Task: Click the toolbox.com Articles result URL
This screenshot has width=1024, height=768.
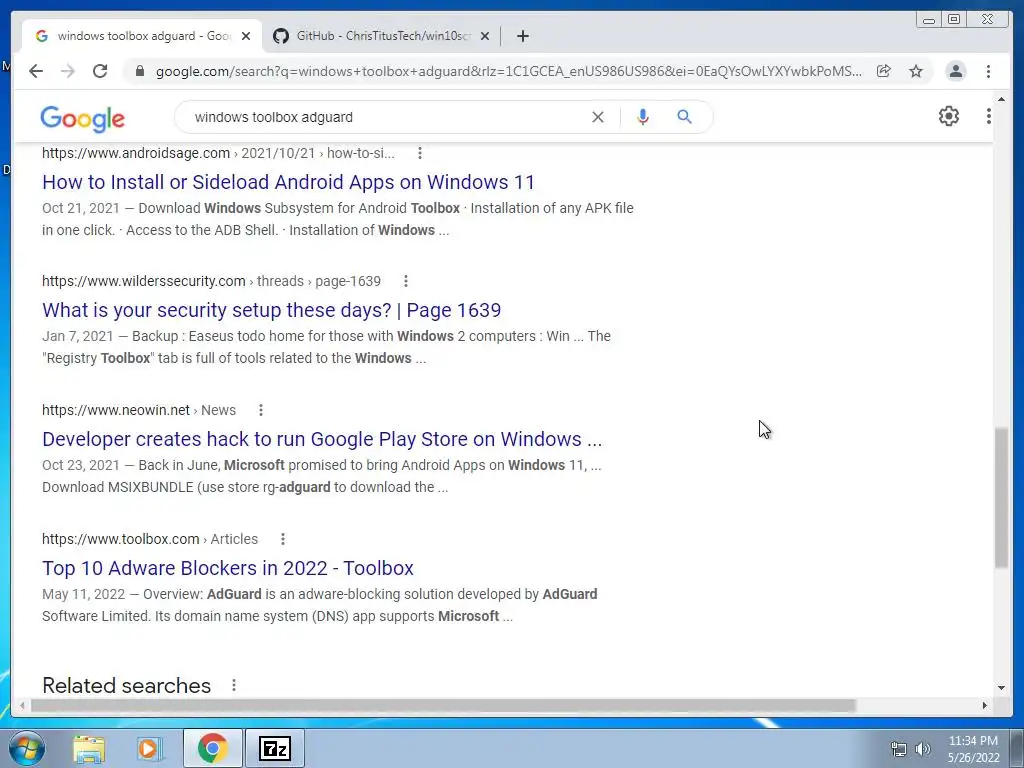Action: pos(150,539)
